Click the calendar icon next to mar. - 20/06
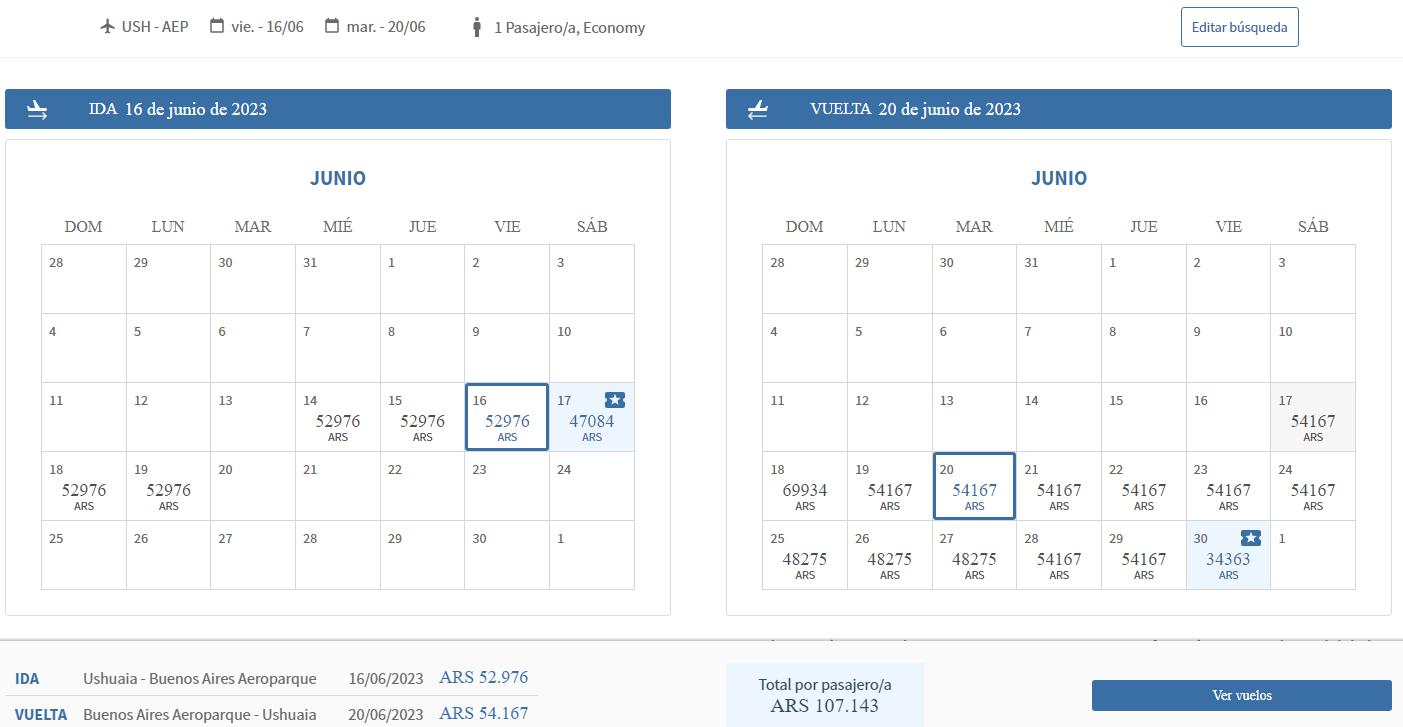The height and width of the screenshot is (727, 1403). (332, 27)
